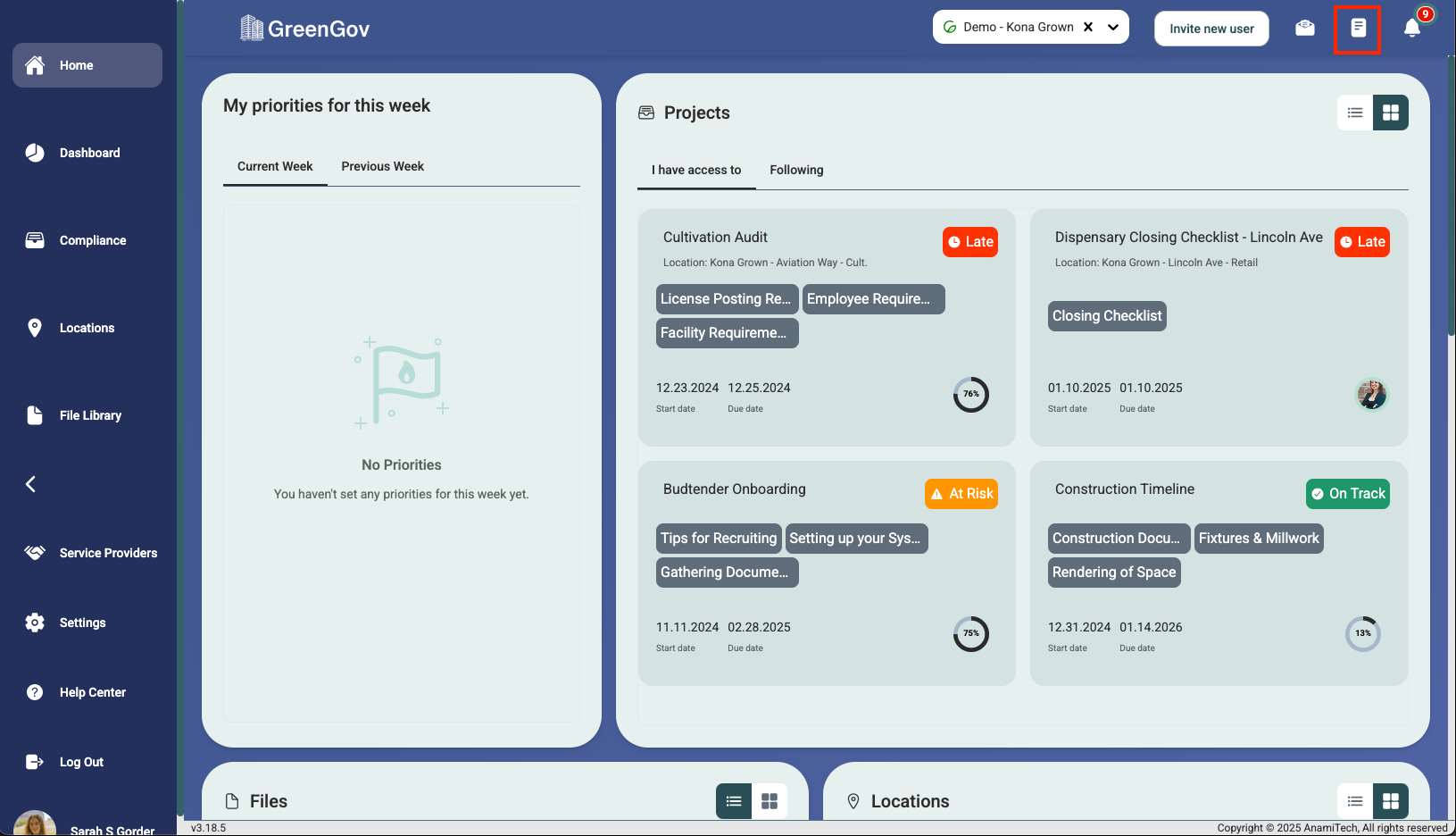Image resolution: width=1456 pixels, height=836 pixels.
Task: Click the 75% progress circle
Action: (x=971, y=634)
